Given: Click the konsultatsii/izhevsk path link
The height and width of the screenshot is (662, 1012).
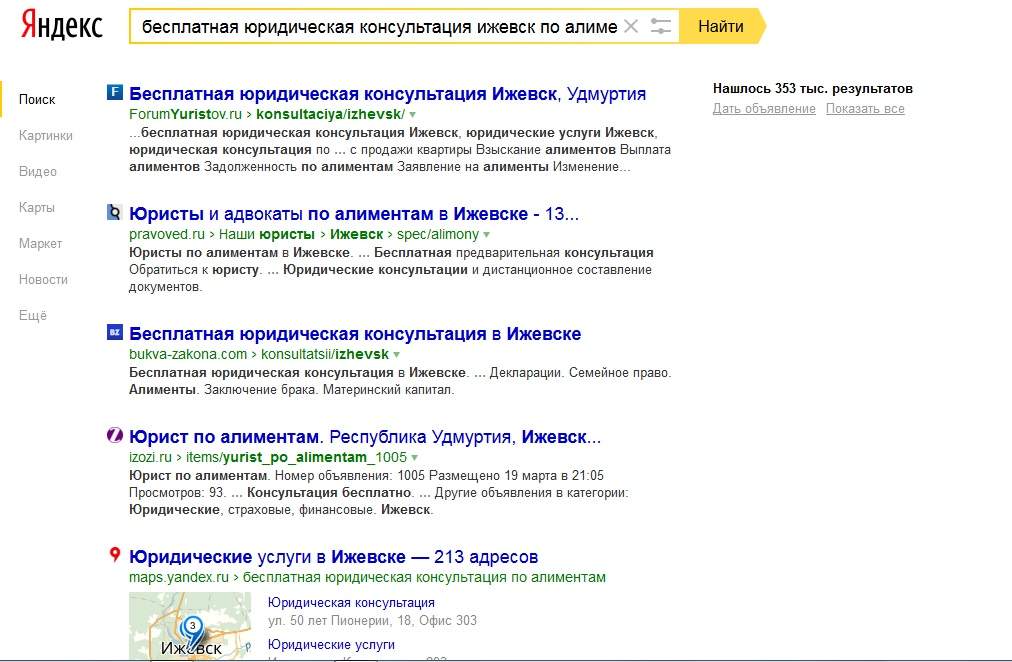Looking at the screenshot, I should 325,354.
